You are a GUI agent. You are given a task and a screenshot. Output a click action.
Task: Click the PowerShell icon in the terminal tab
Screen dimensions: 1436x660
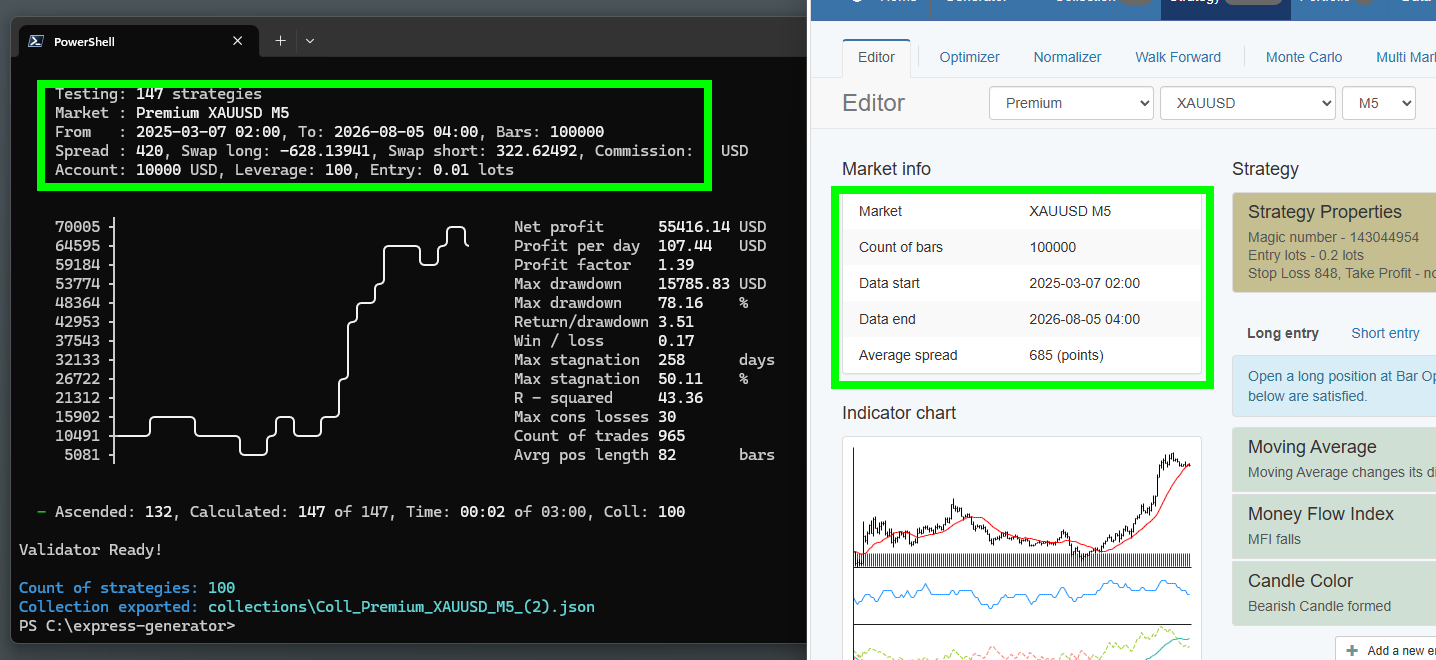[x=36, y=41]
